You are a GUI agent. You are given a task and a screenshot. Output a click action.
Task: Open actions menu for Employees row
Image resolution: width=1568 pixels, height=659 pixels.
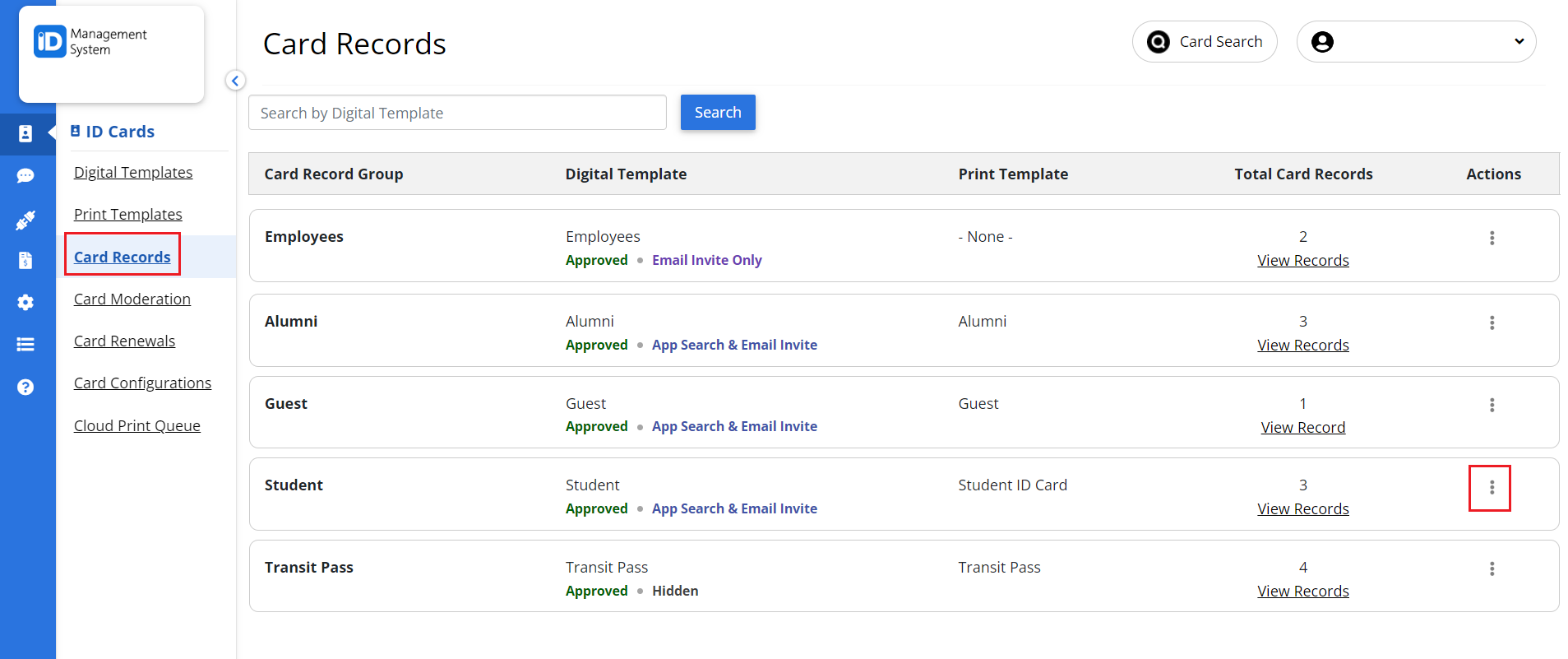pyautogui.click(x=1492, y=238)
